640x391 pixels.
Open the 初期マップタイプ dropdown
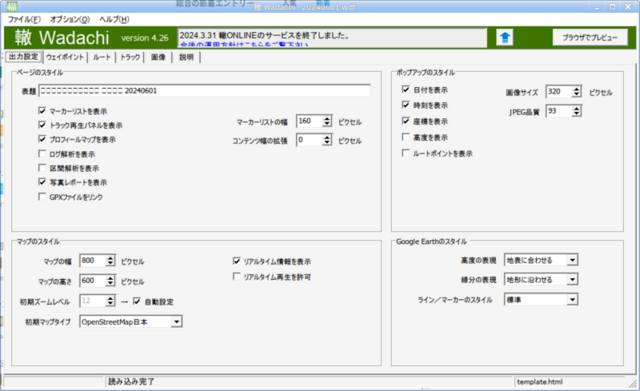click(x=176, y=322)
